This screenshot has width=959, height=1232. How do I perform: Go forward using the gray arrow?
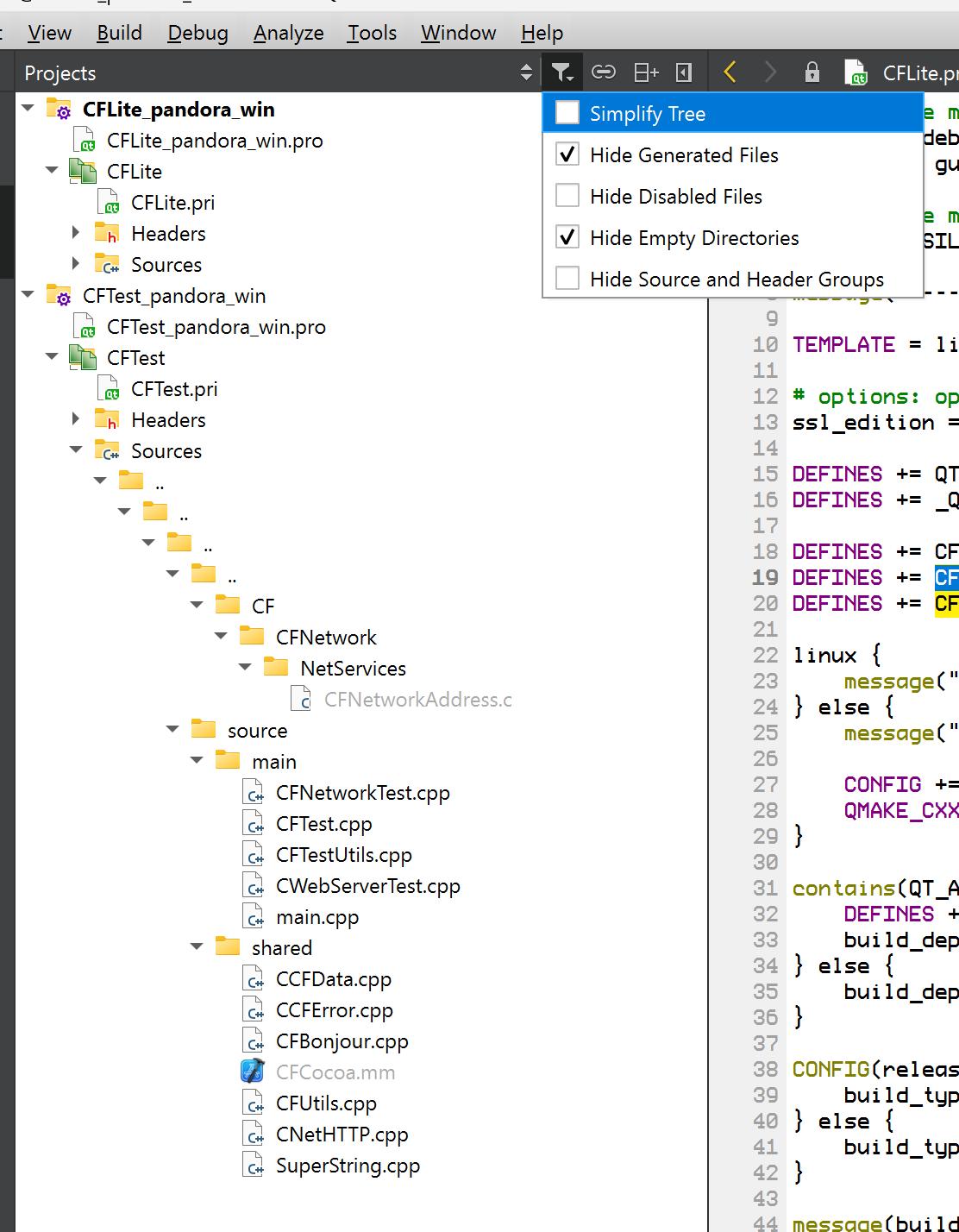pos(770,72)
